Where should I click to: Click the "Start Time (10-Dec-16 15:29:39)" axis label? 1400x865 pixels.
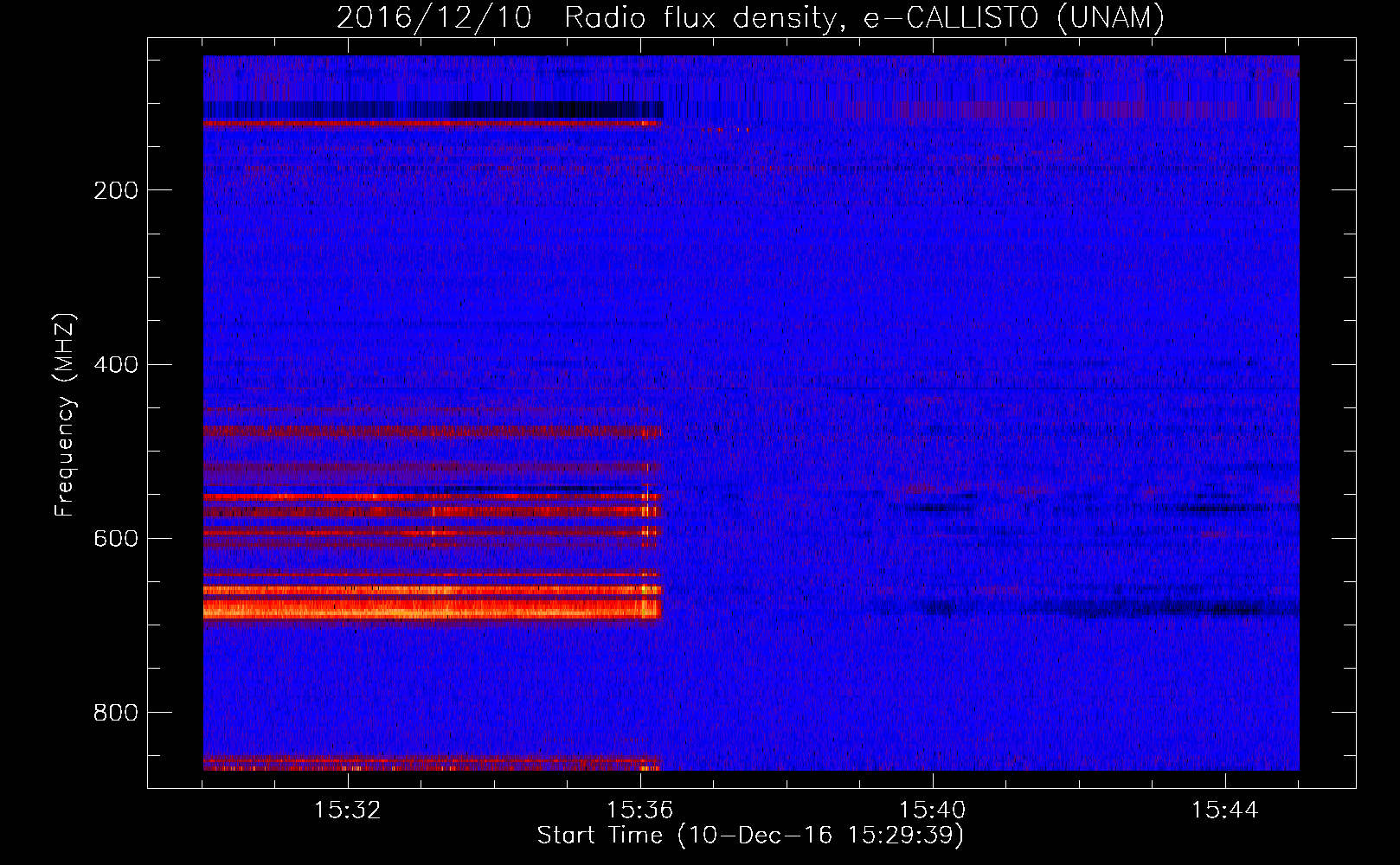click(750, 836)
